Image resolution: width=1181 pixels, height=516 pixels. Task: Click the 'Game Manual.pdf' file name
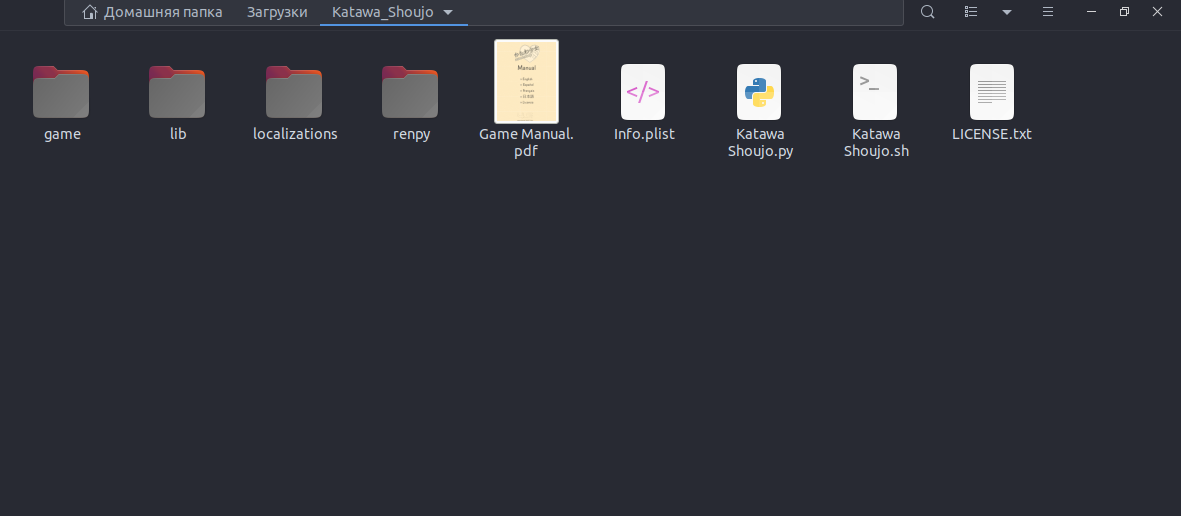pos(526,142)
